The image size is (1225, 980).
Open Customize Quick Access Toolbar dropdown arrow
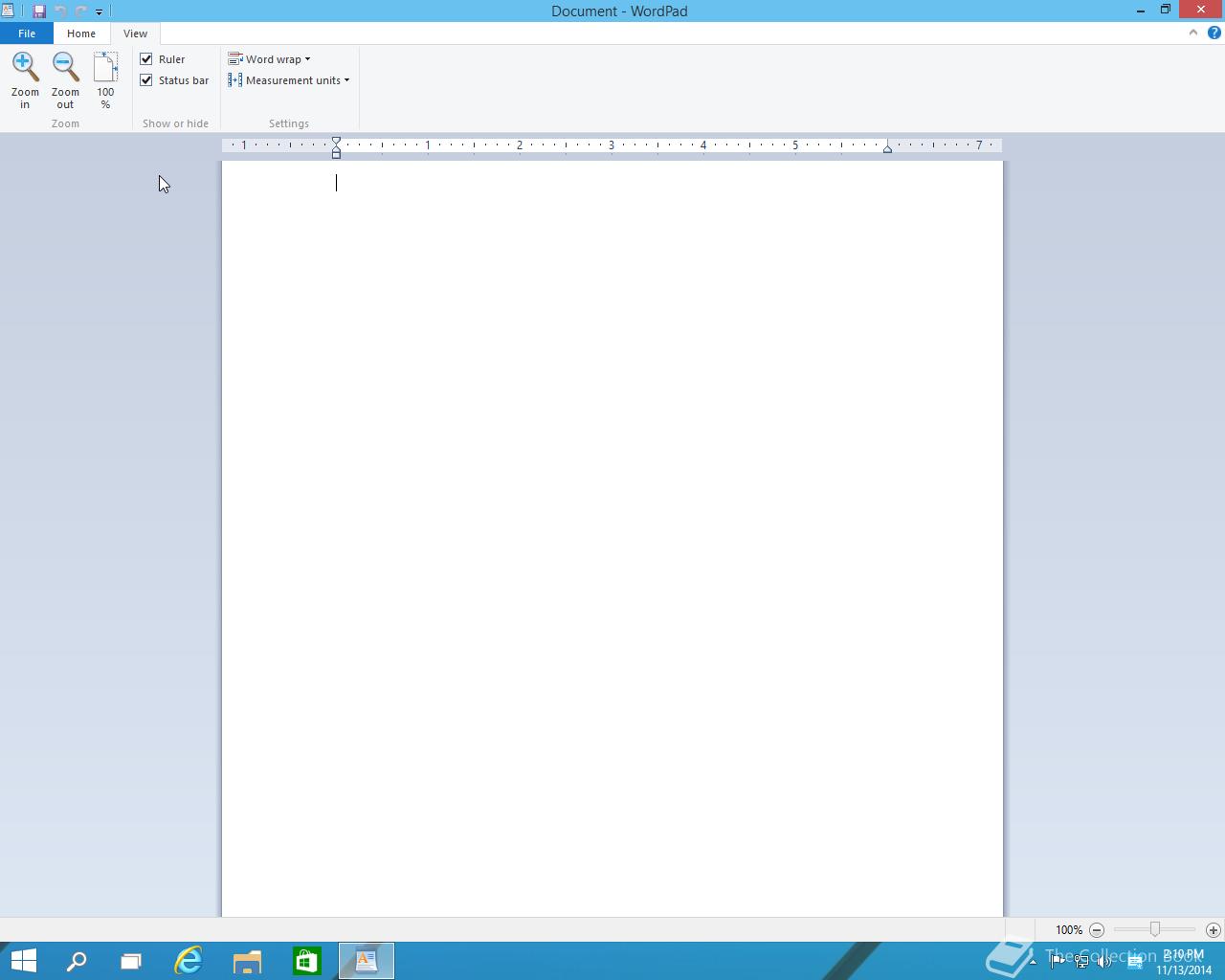click(x=99, y=12)
